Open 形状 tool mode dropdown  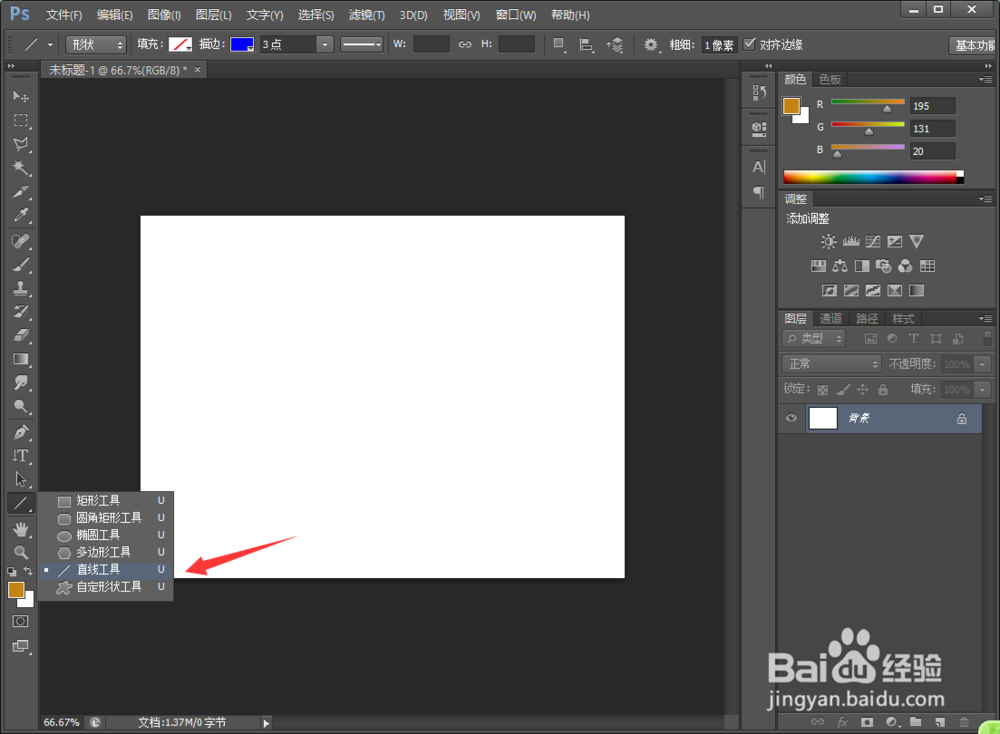pos(96,45)
